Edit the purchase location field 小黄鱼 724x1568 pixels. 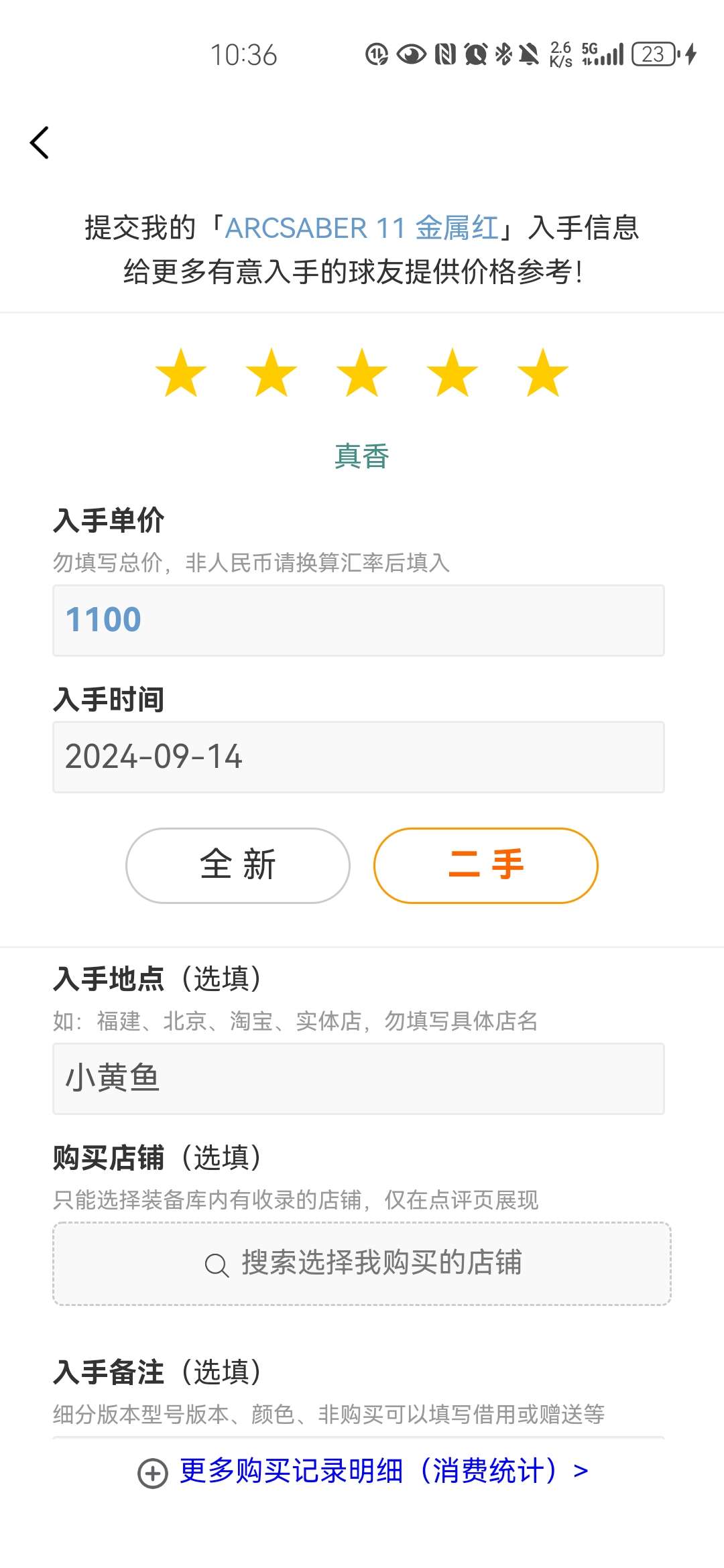[359, 1079]
